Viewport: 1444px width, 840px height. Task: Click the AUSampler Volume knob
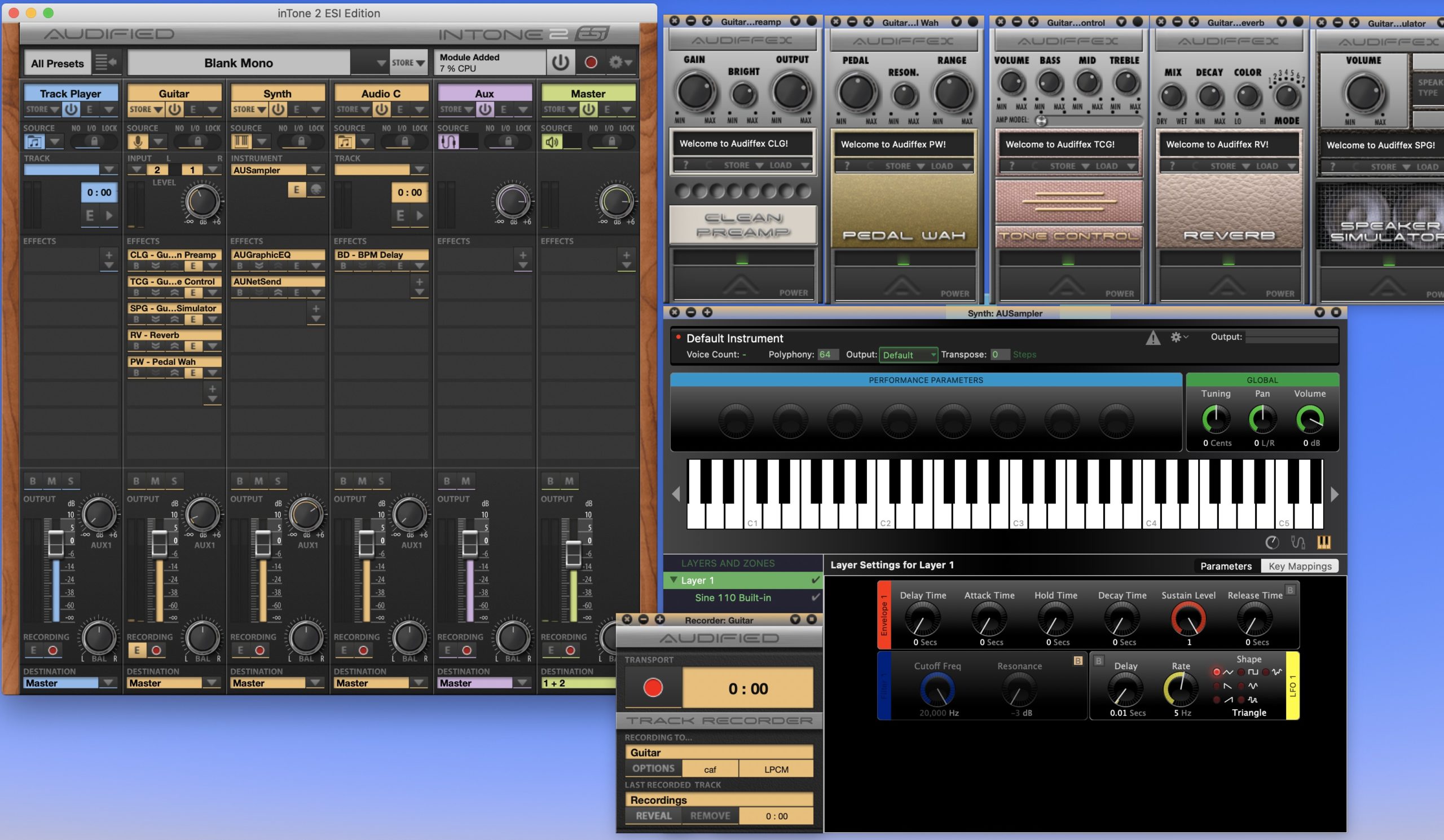1309,419
